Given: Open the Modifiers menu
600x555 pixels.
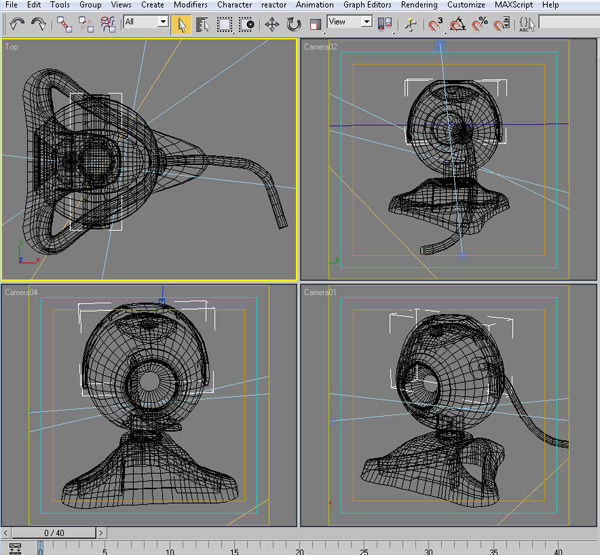Looking at the screenshot, I should point(190,5).
